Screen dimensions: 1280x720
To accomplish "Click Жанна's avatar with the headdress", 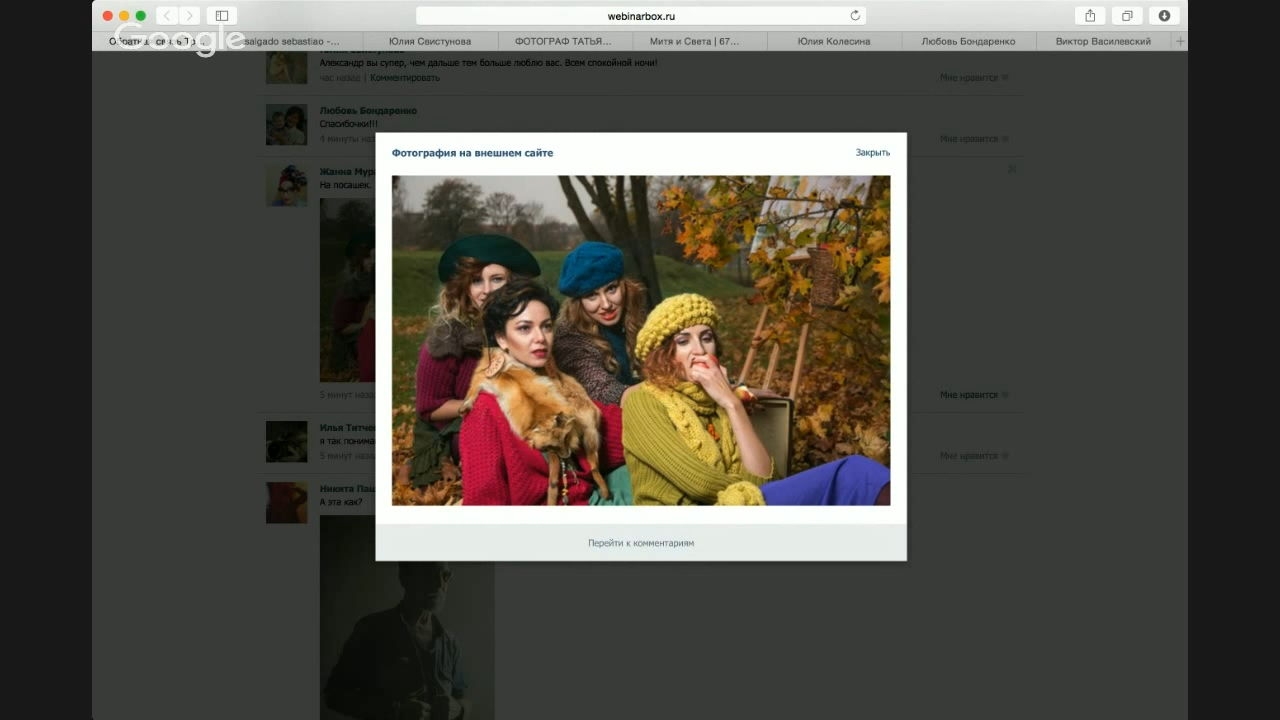I will coord(286,186).
